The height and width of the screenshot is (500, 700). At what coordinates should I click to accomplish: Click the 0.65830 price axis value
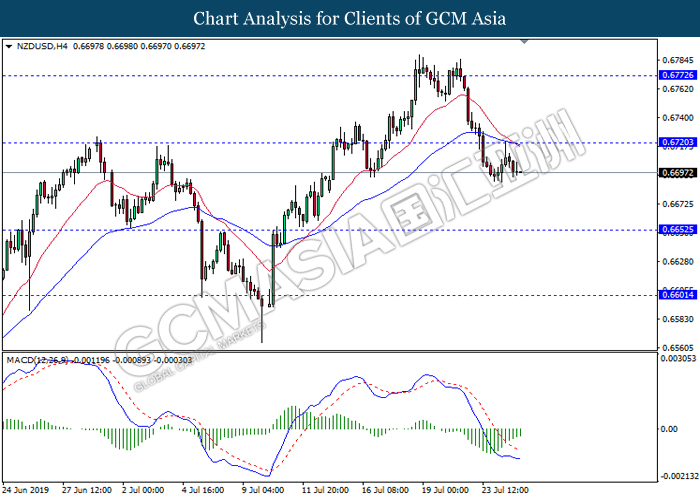[x=678, y=319]
